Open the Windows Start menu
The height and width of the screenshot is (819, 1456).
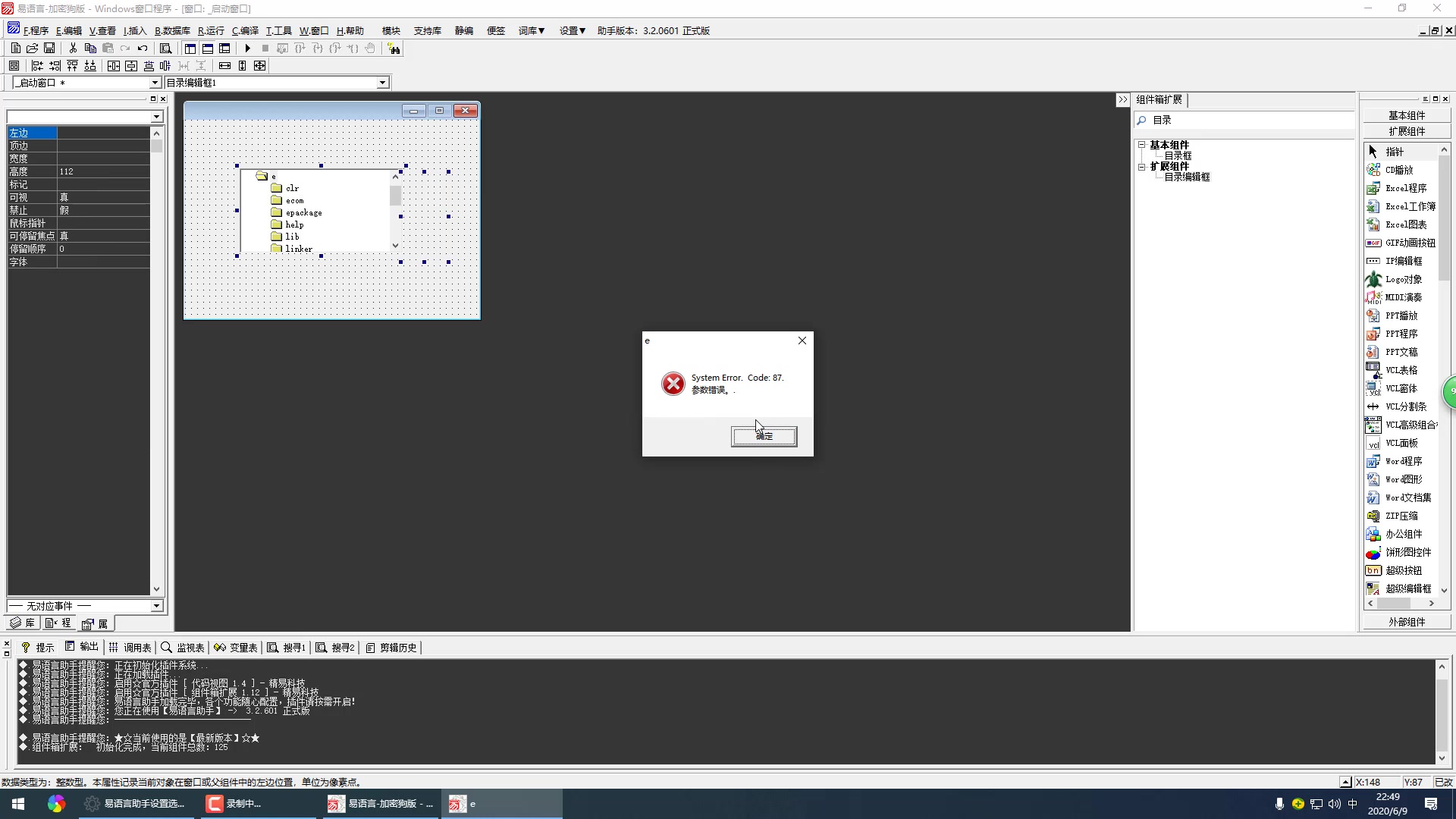pyautogui.click(x=18, y=804)
